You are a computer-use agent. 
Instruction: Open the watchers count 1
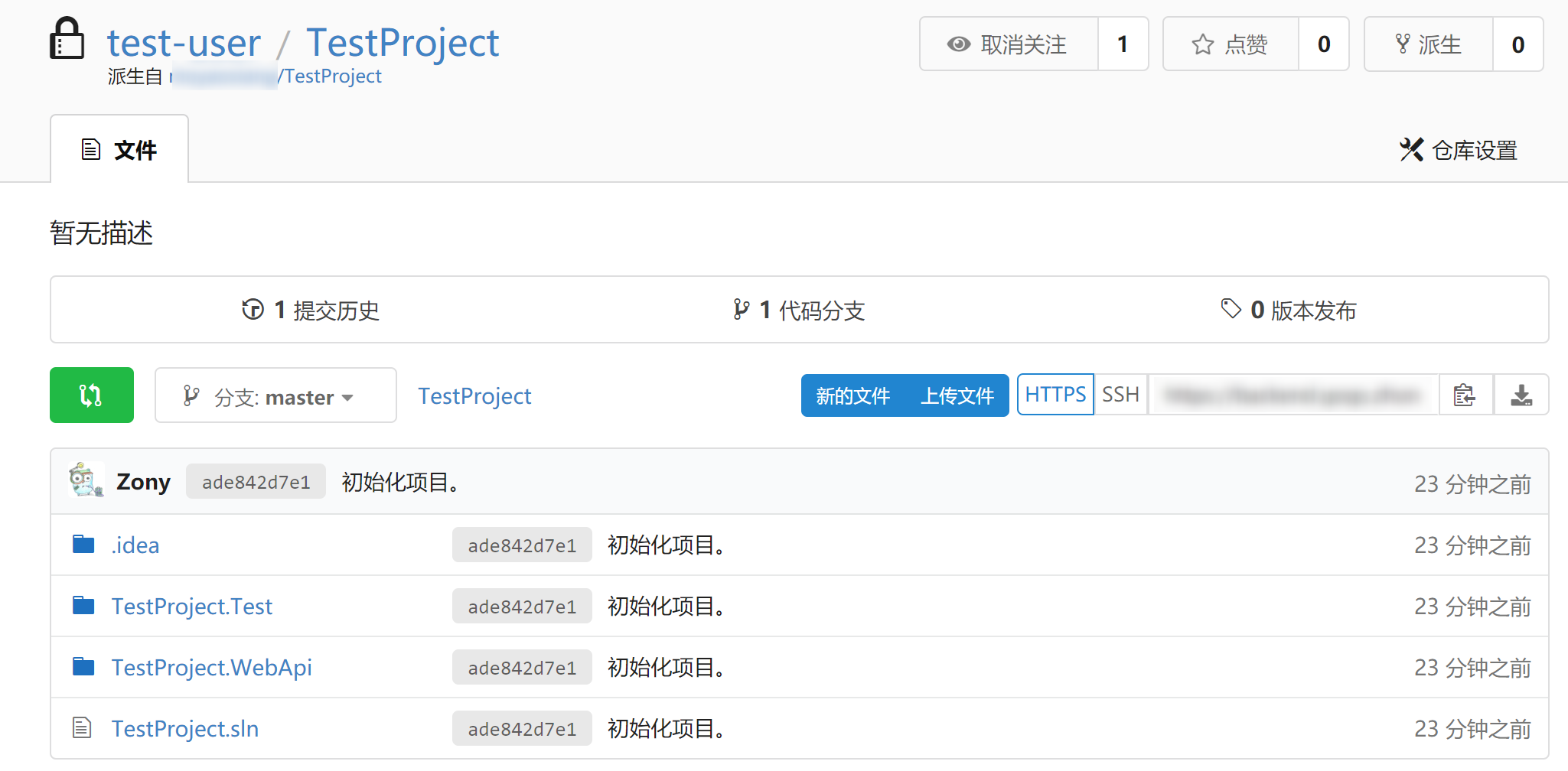(x=1123, y=44)
